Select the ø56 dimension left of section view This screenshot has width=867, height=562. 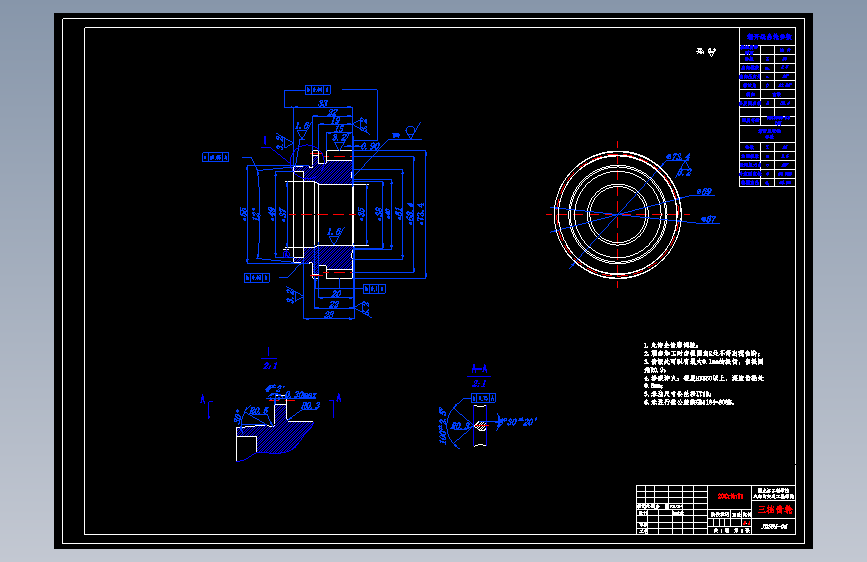pyautogui.click(x=243, y=214)
